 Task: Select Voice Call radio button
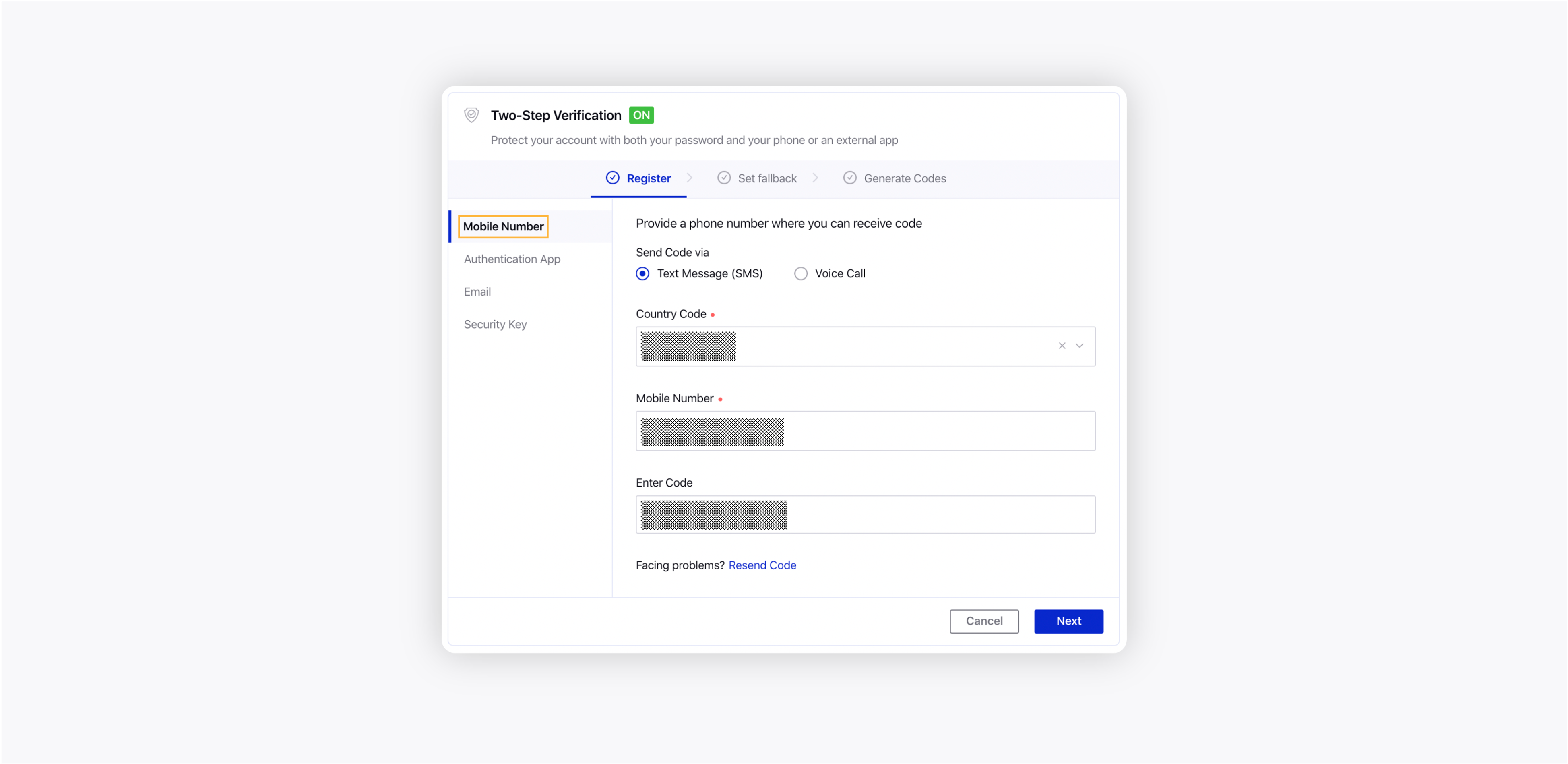pos(800,273)
